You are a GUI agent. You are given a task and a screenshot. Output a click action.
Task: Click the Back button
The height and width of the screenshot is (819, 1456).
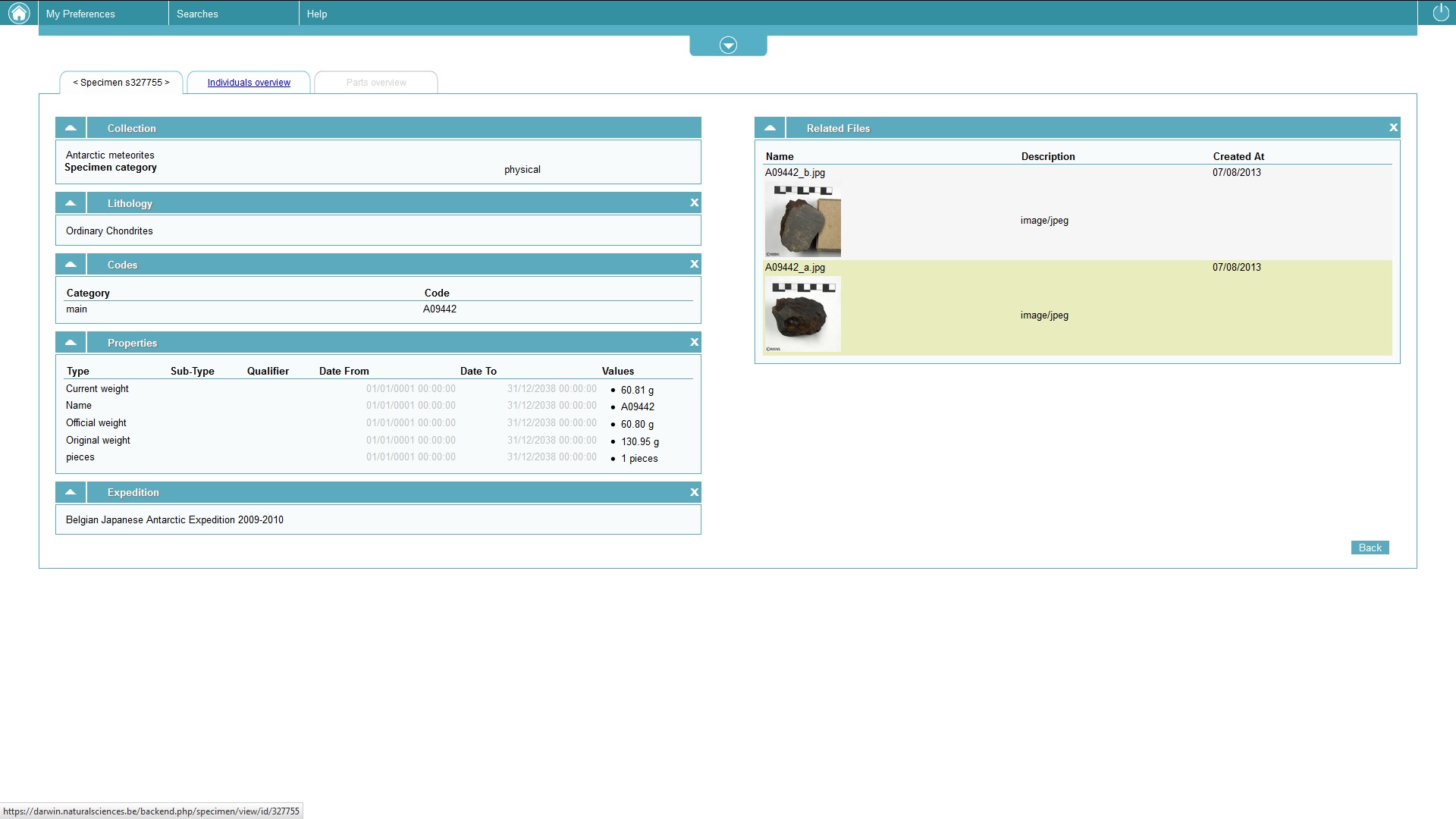1370,548
